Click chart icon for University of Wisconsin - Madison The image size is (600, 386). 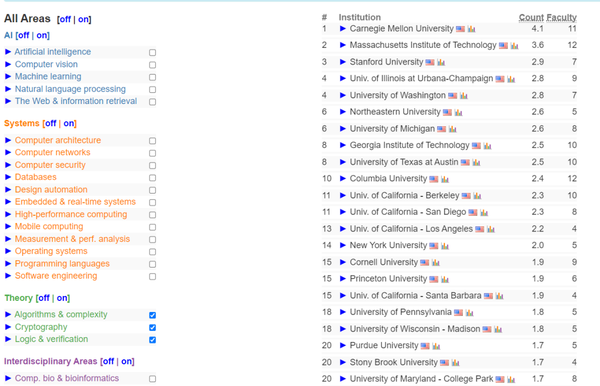[498, 329]
